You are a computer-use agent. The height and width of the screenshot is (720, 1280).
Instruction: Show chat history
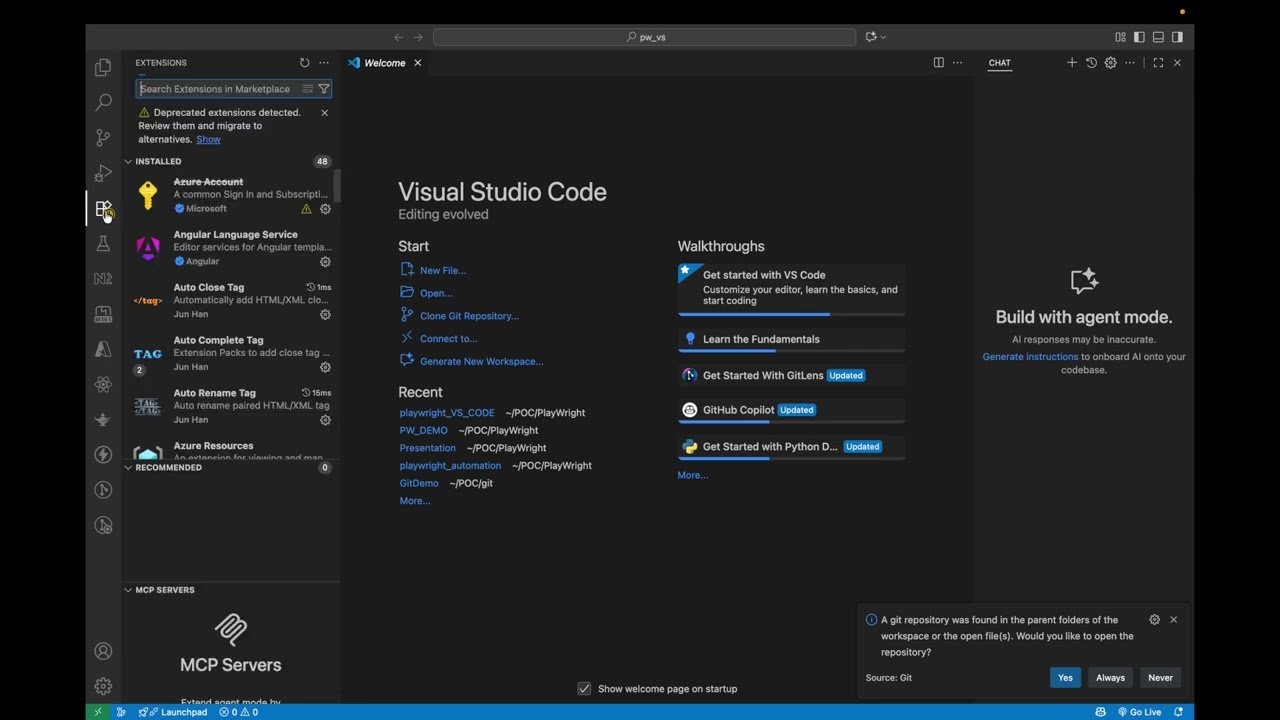pos(1091,62)
